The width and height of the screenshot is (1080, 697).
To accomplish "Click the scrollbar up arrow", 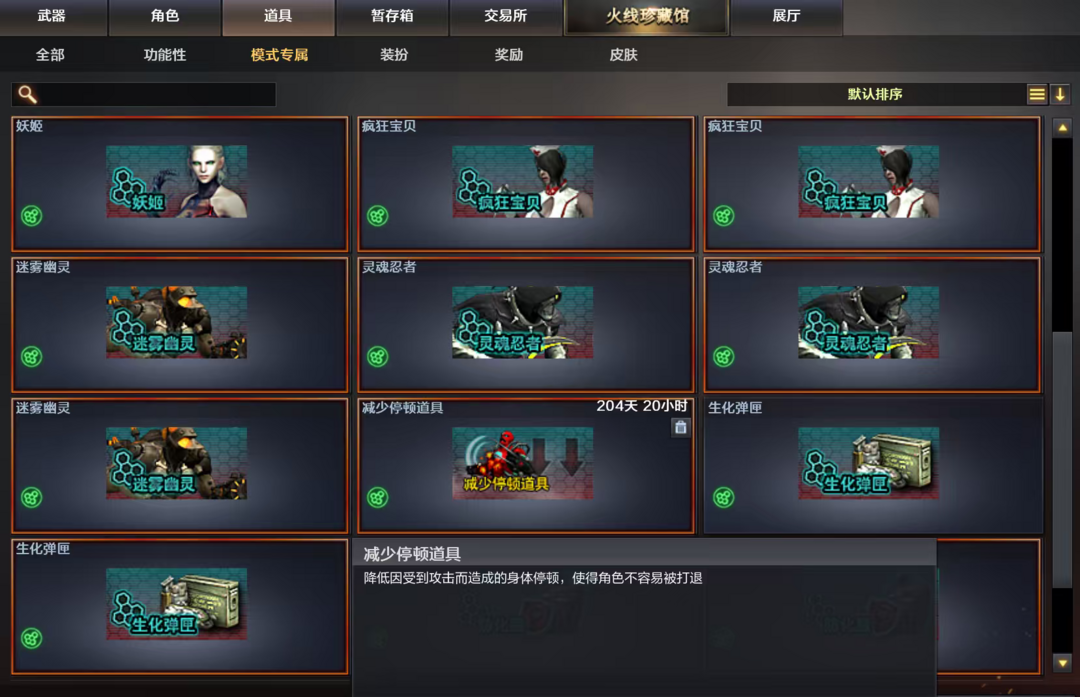I will pyautogui.click(x=1062, y=127).
